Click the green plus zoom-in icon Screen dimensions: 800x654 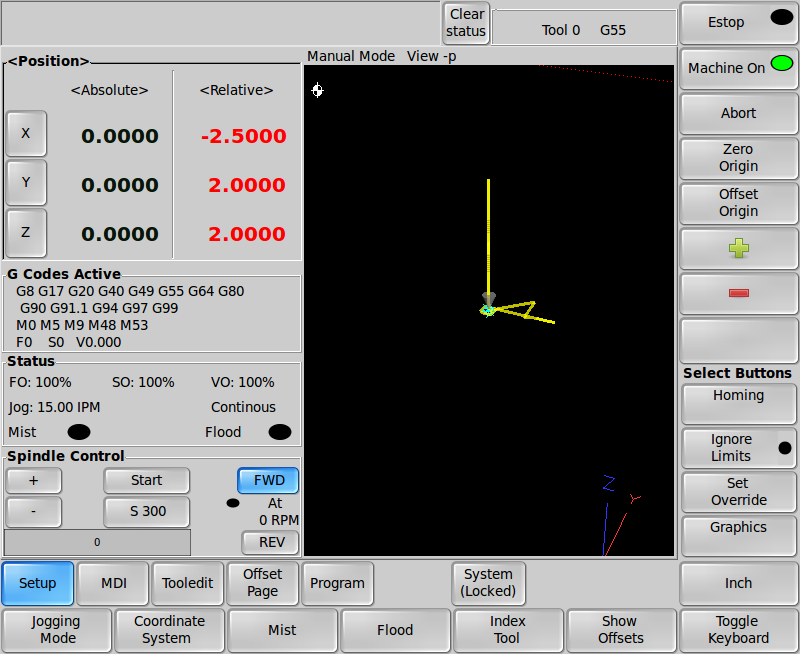pyautogui.click(x=738, y=248)
